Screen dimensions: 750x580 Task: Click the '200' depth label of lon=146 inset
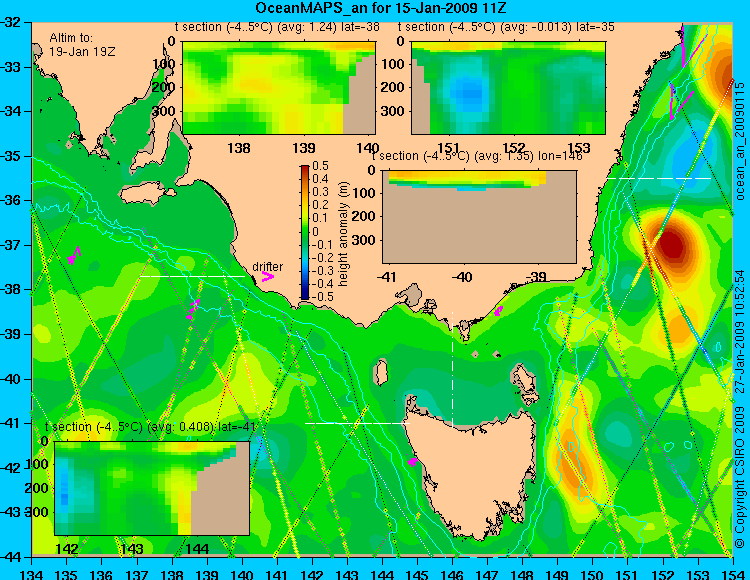tap(364, 216)
